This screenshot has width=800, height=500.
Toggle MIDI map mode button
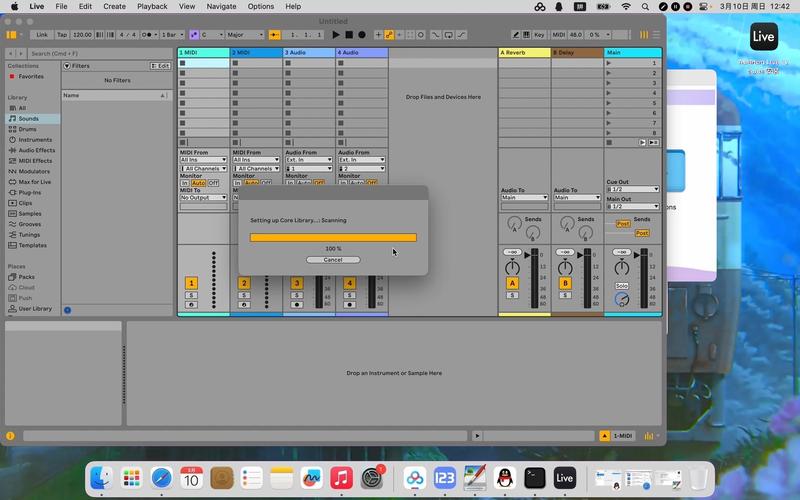tap(559, 35)
